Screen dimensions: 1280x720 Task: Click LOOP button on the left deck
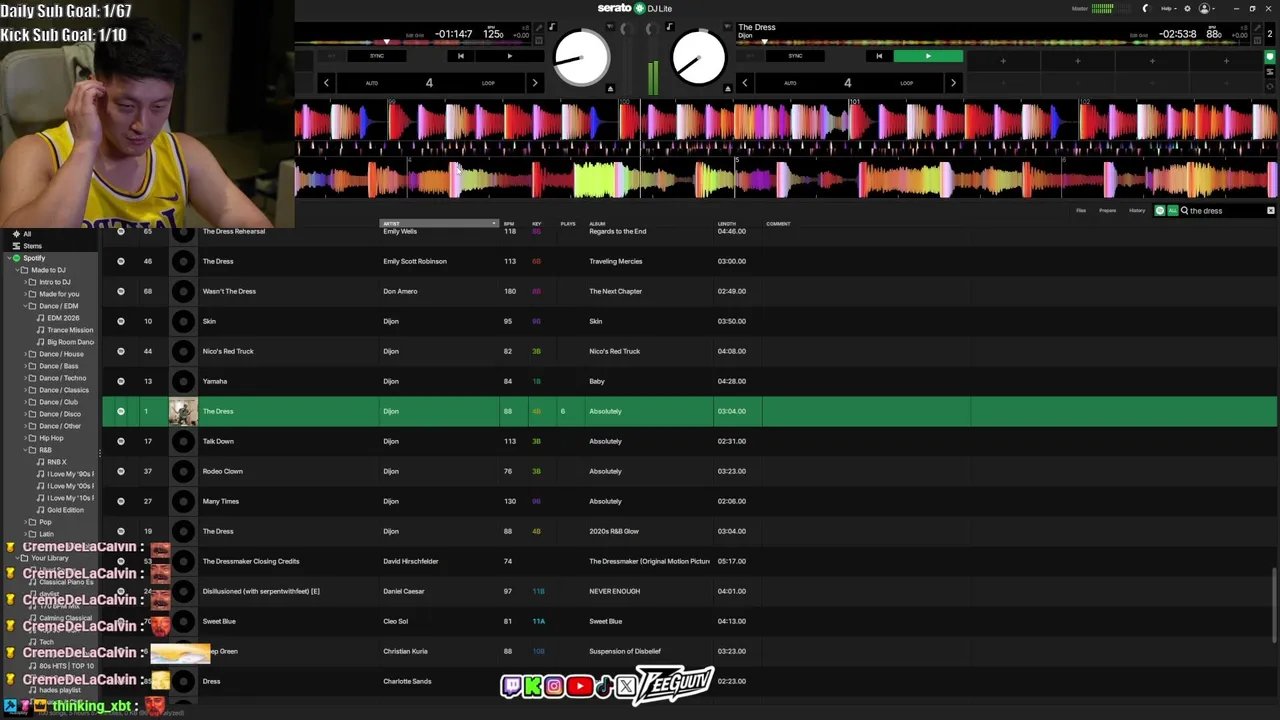click(x=488, y=83)
